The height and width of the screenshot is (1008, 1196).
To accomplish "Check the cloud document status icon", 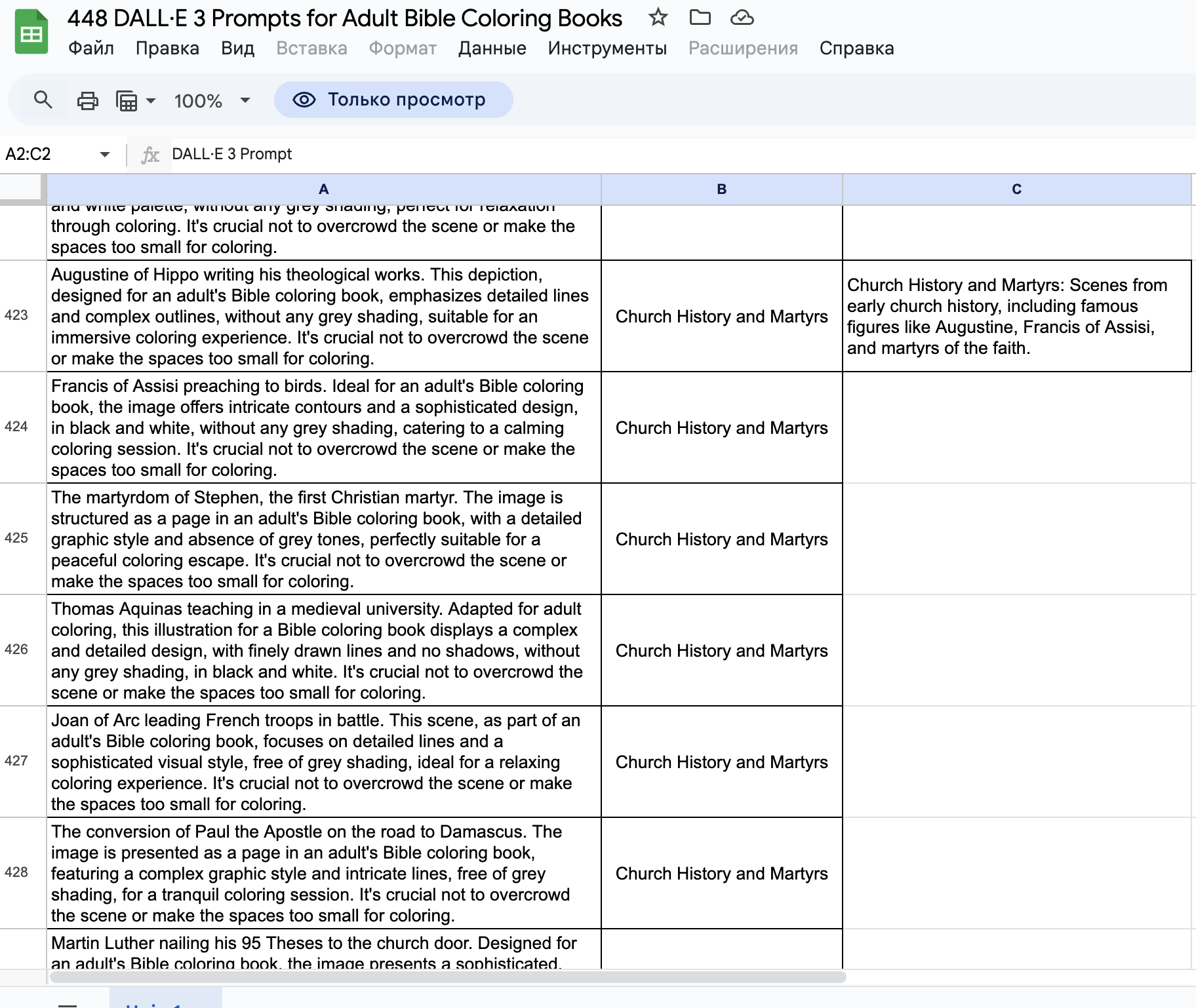I will coord(742,18).
